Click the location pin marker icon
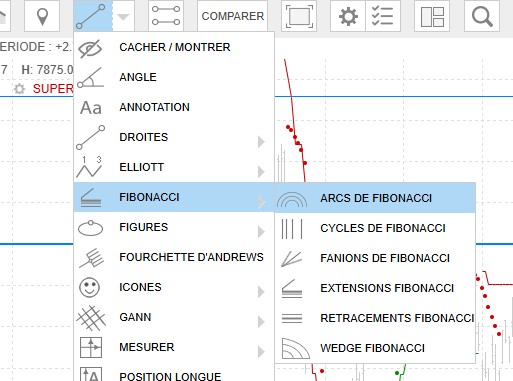Viewport: 513px width, 381px height. click(42, 16)
